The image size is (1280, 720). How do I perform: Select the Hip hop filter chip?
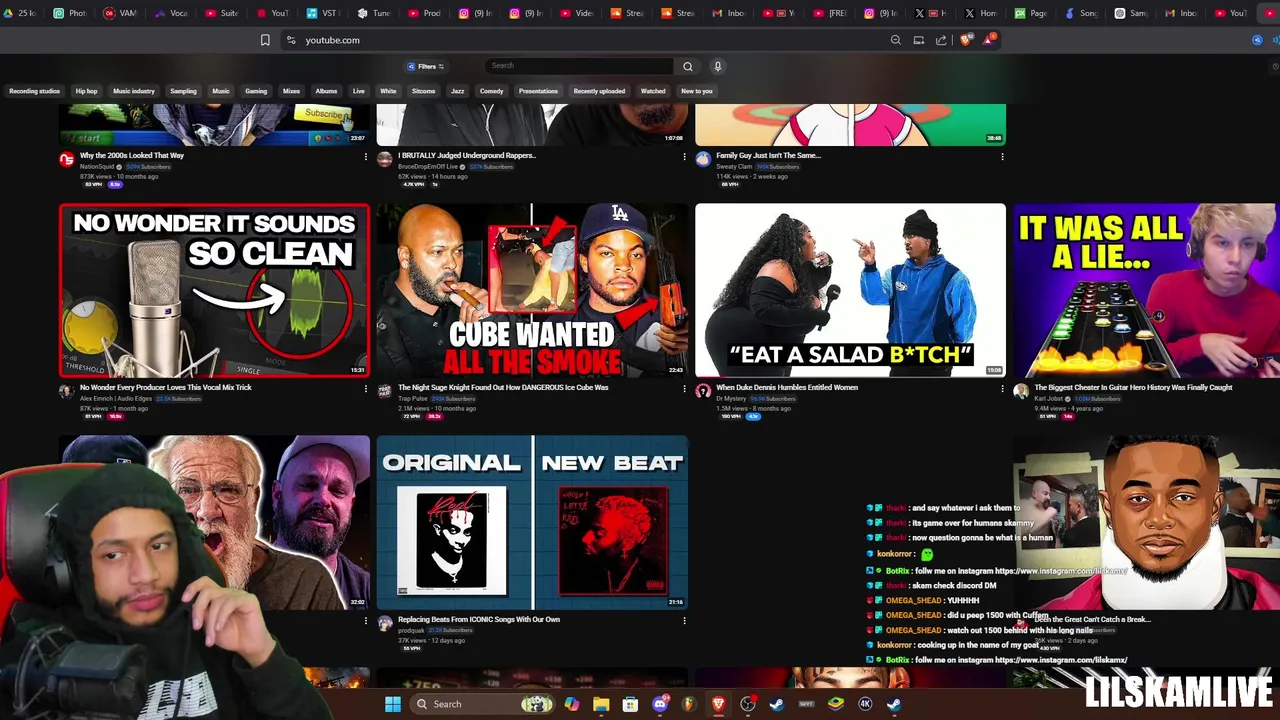[86, 91]
